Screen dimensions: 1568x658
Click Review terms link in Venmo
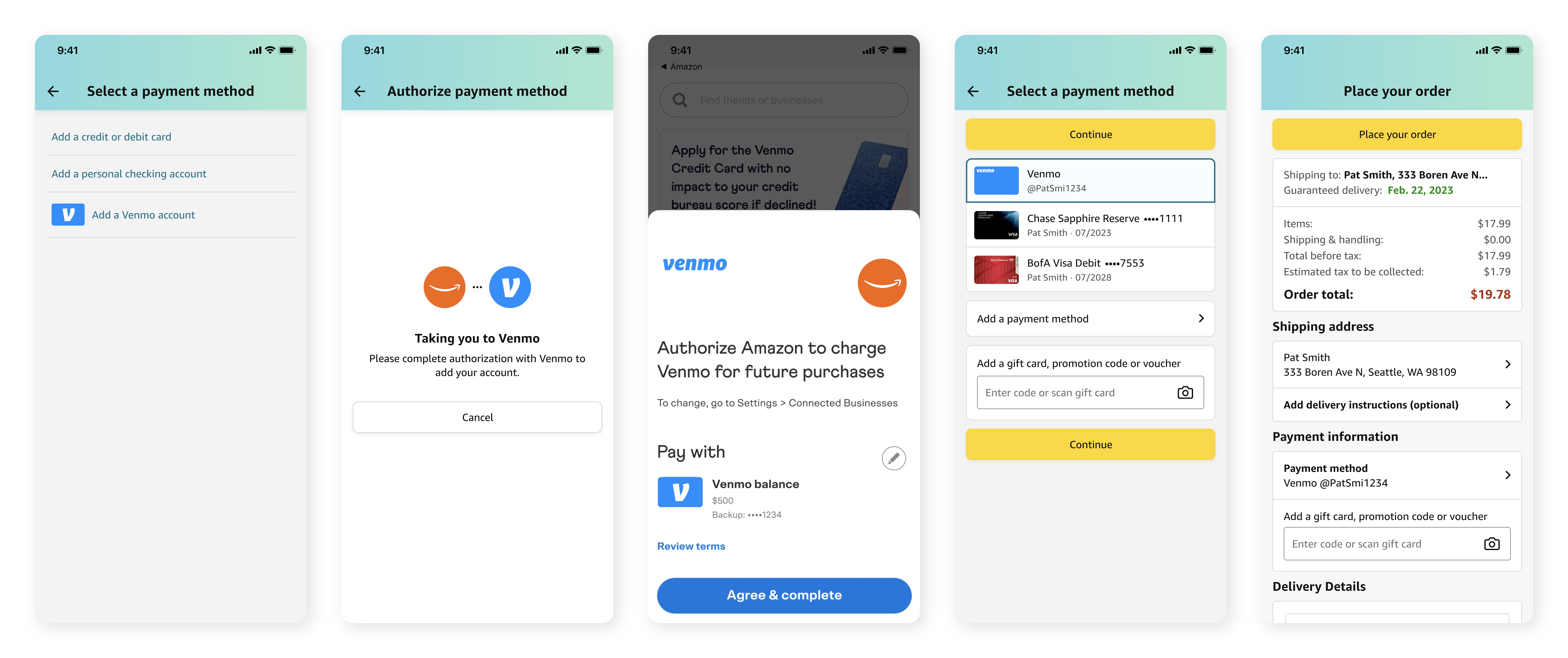[x=691, y=546]
